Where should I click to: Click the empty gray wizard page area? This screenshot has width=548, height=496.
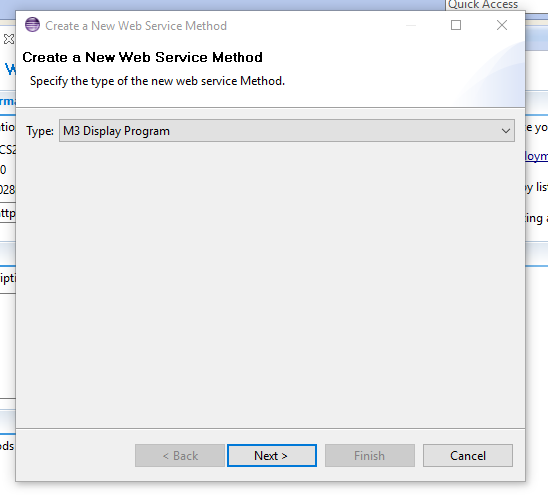pos(270,285)
